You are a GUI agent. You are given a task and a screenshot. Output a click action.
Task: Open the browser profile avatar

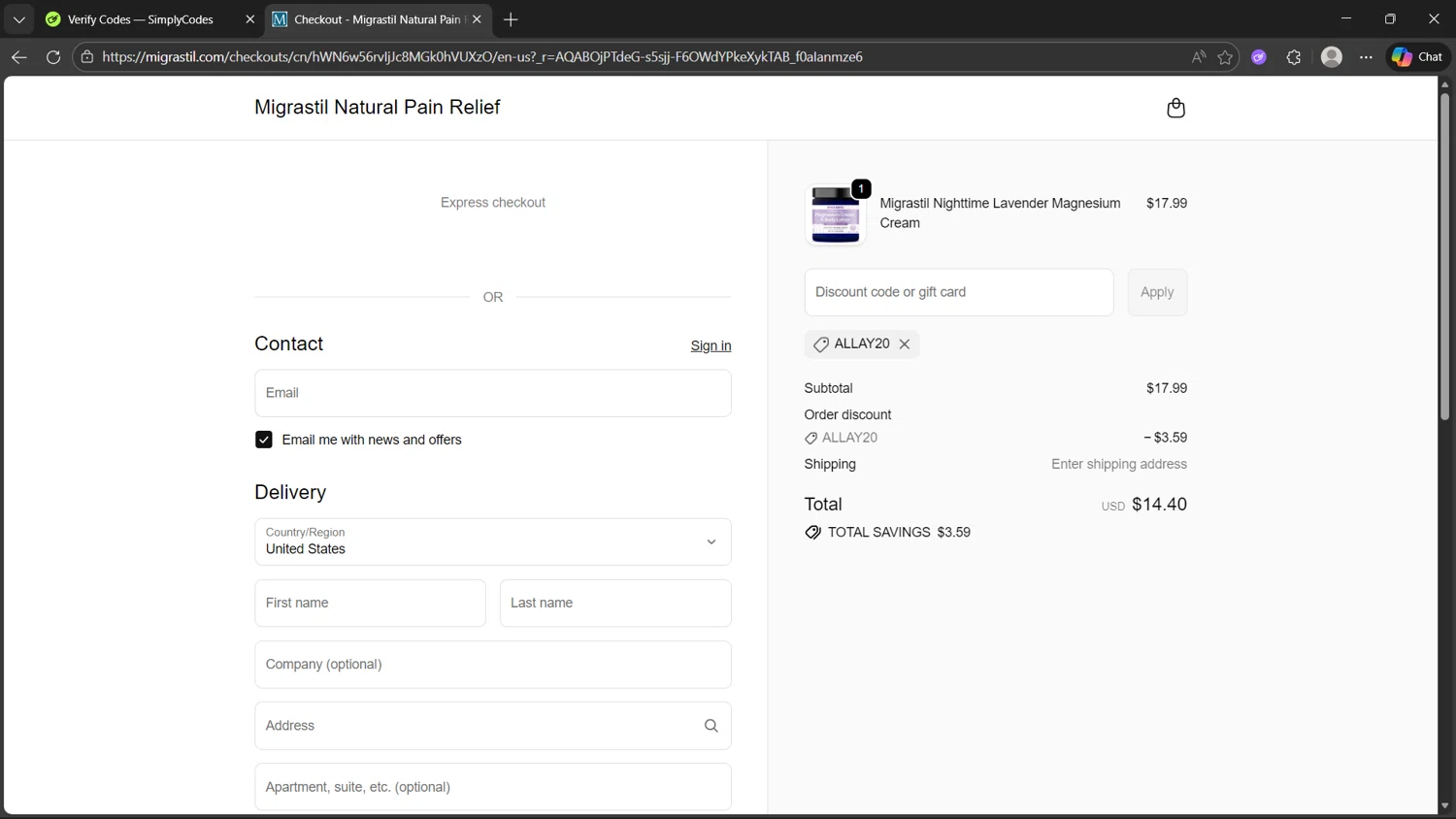[1332, 57]
